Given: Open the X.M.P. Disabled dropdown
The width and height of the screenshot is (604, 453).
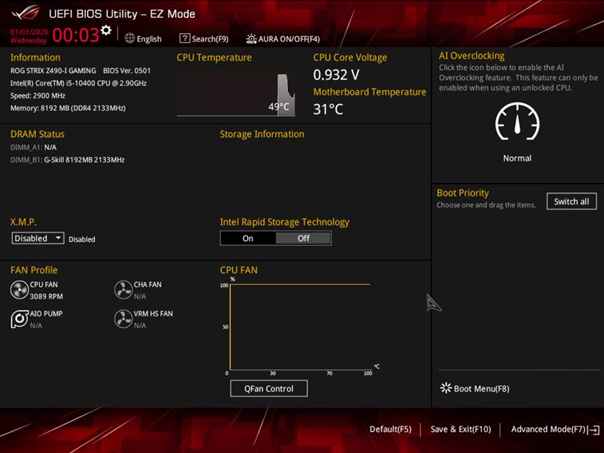Looking at the screenshot, I should [x=38, y=238].
